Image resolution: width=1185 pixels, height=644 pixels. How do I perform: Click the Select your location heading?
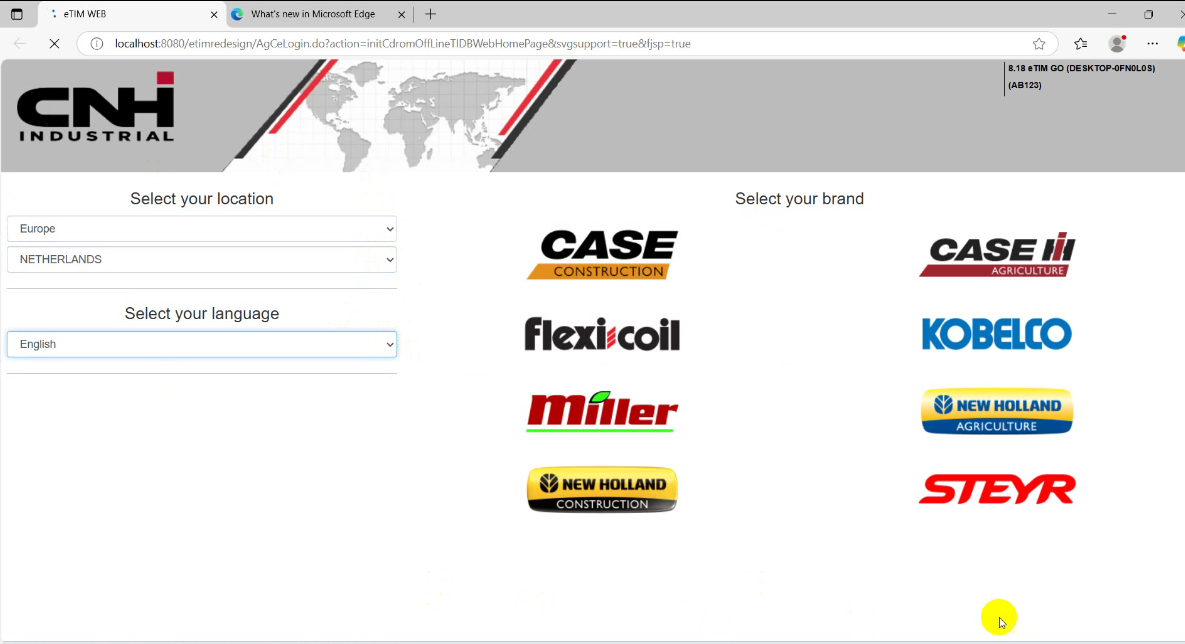tap(202, 199)
